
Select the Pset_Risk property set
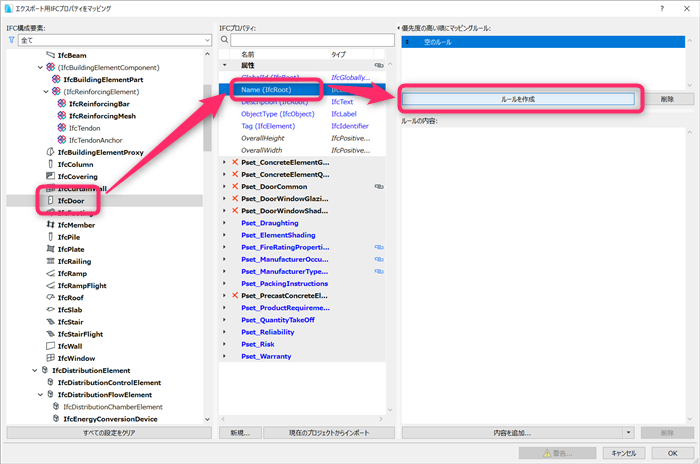pos(258,344)
